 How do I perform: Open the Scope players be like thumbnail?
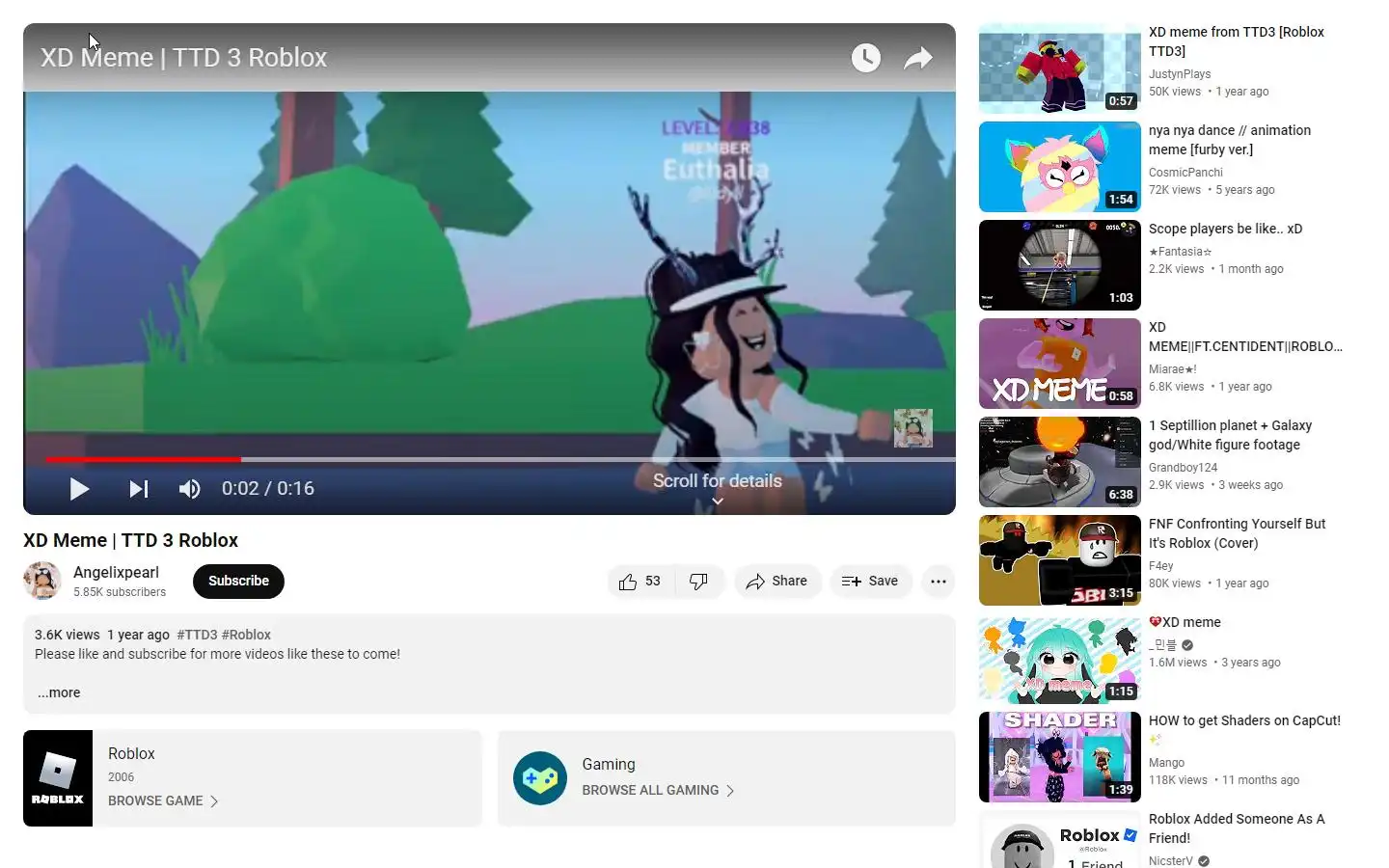pyautogui.click(x=1059, y=265)
